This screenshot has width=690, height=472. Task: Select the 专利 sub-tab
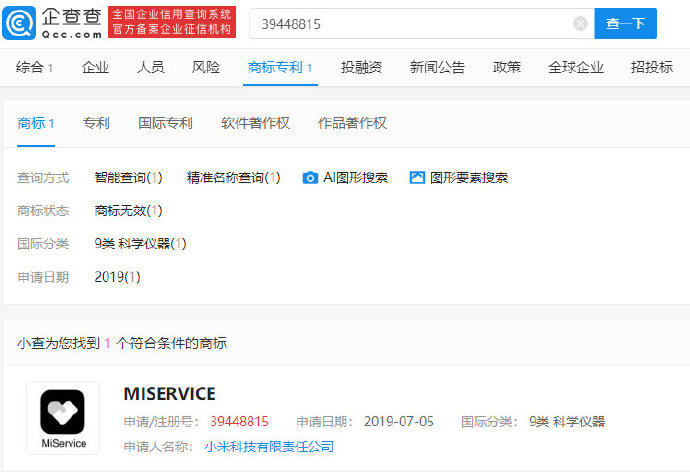96,123
